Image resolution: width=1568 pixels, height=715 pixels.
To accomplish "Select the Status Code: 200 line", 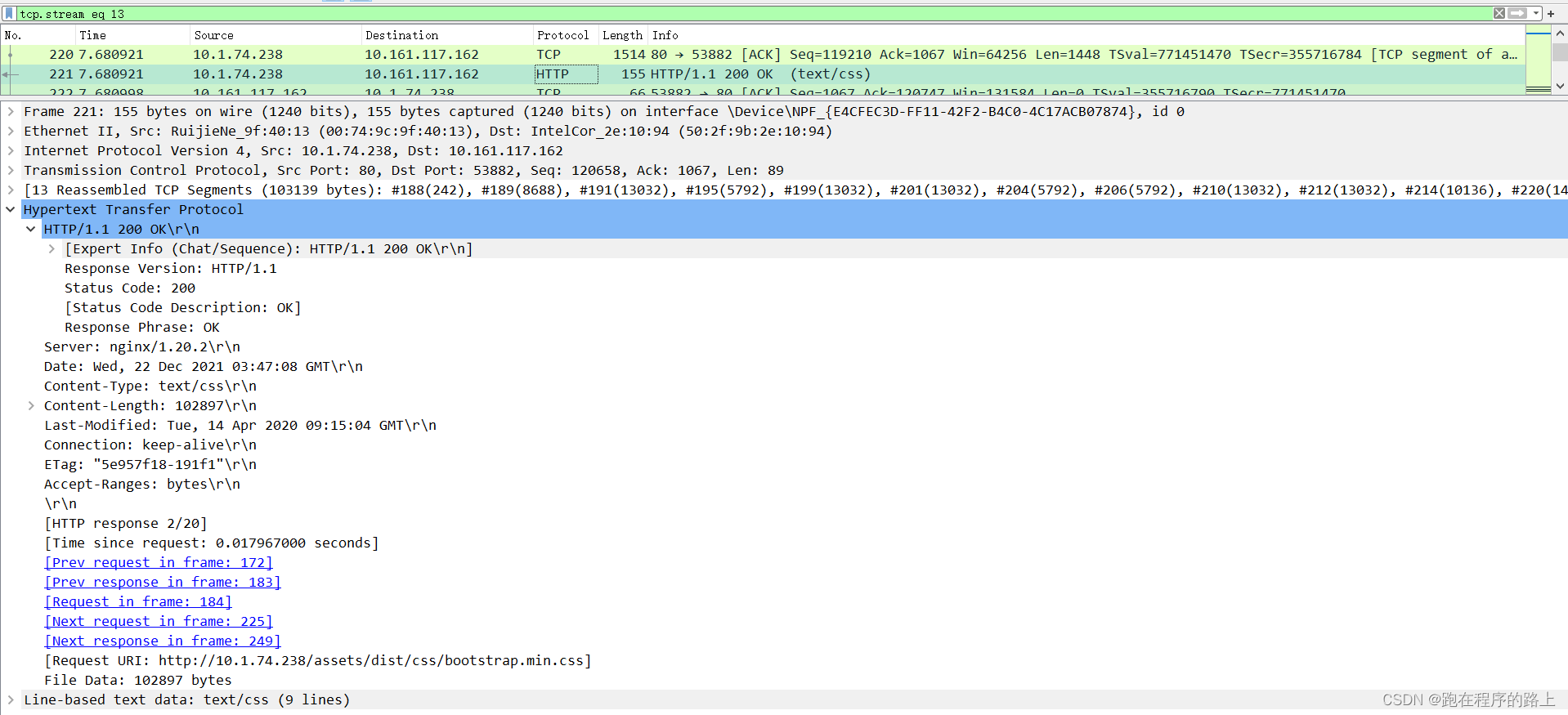I will pyautogui.click(x=130, y=288).
